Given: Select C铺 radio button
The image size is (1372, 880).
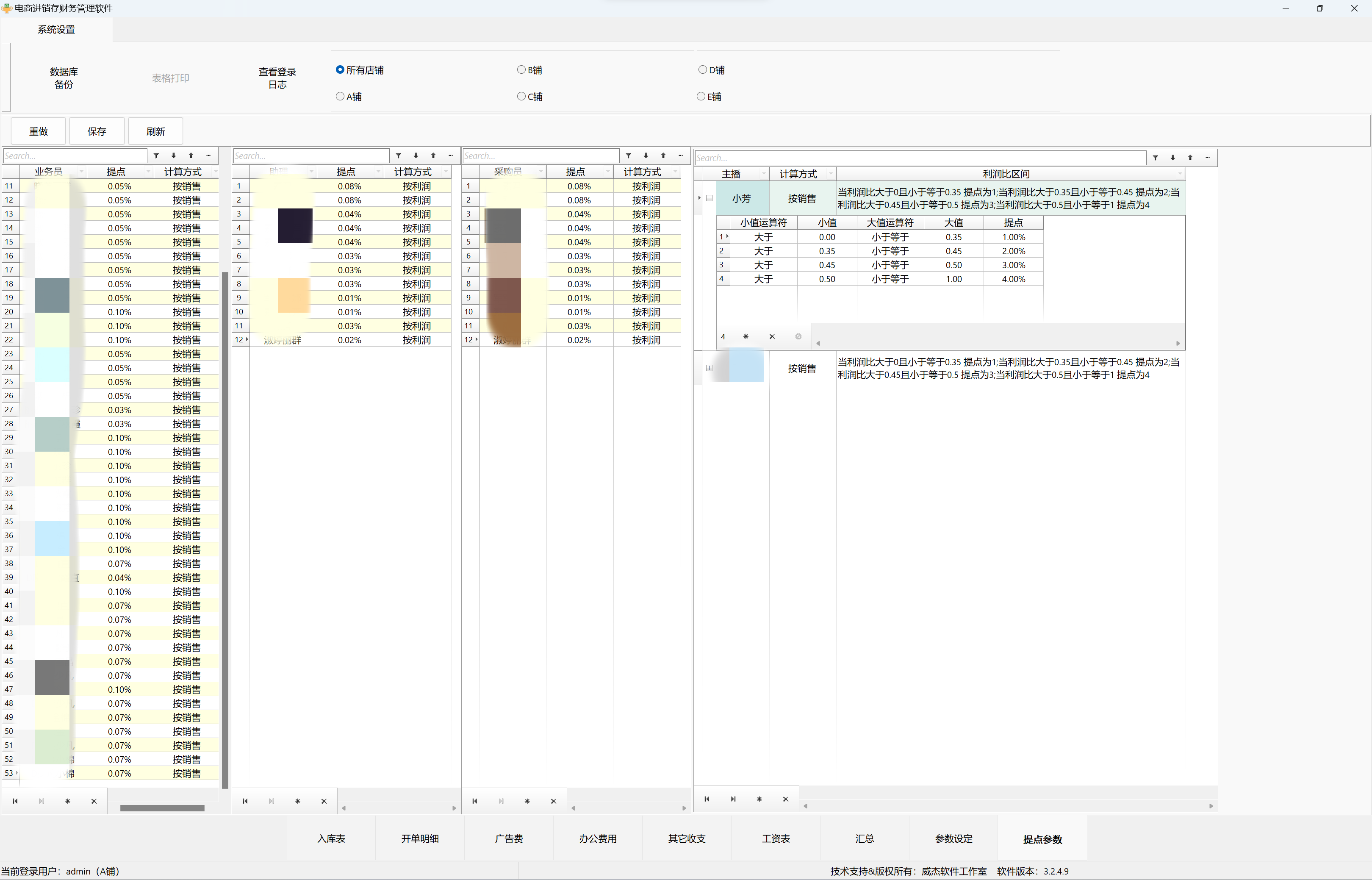Looking at the screenshot, I should 529,97.
